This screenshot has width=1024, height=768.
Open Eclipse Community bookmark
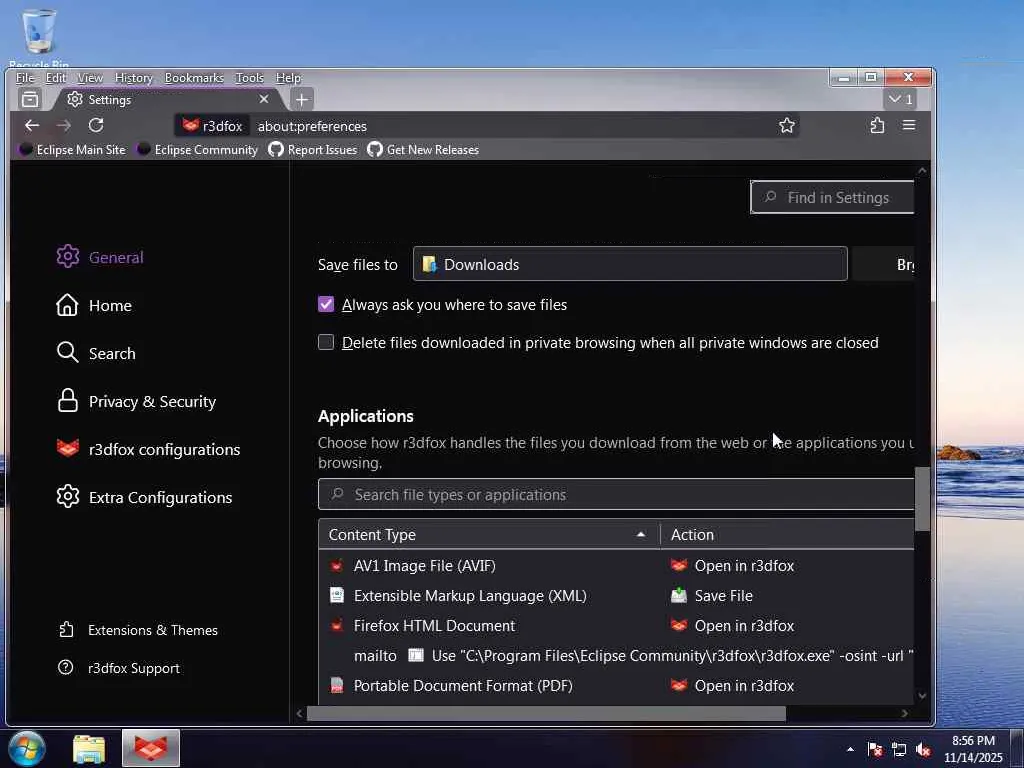coord(197,150)
